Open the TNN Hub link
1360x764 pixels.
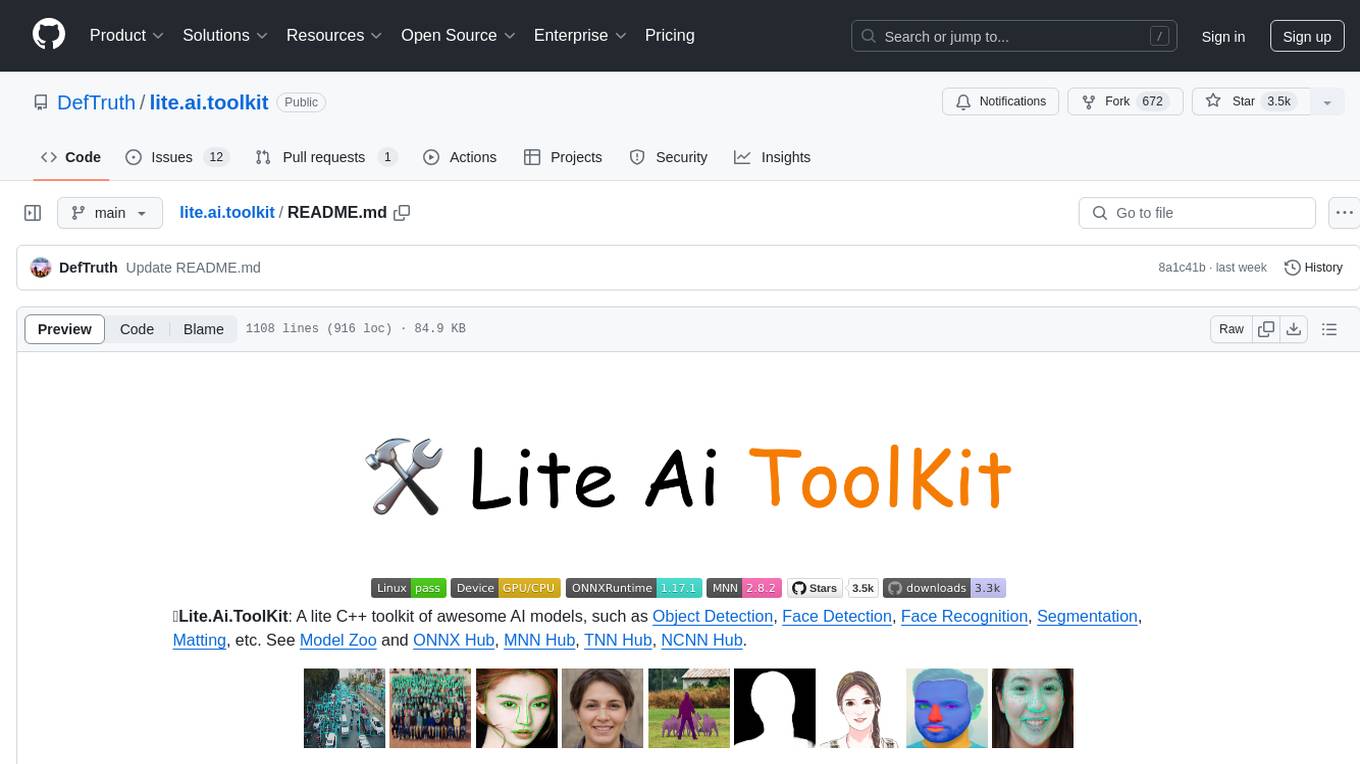click(618, 640)
